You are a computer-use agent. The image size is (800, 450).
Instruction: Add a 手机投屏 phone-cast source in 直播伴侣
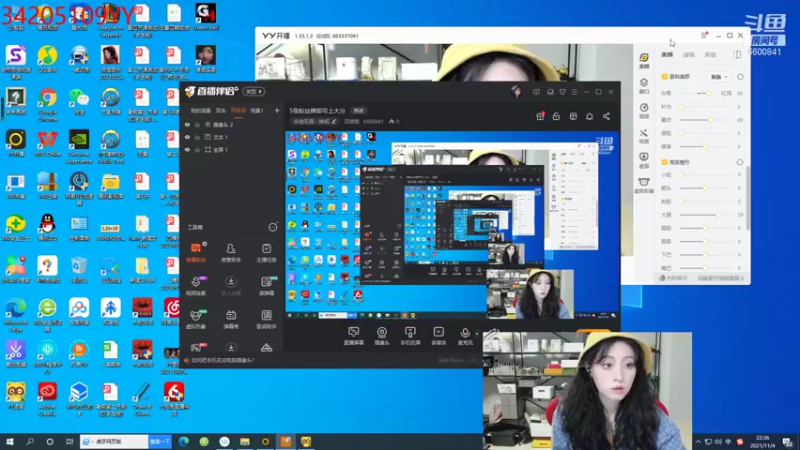(410, 336)
